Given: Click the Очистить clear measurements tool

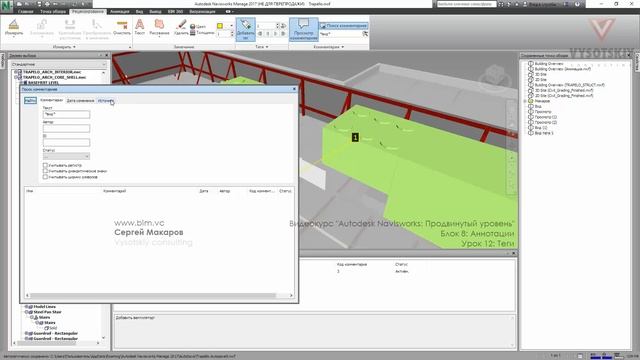Looking at the screenshot, I should click(x=122, y=27).
